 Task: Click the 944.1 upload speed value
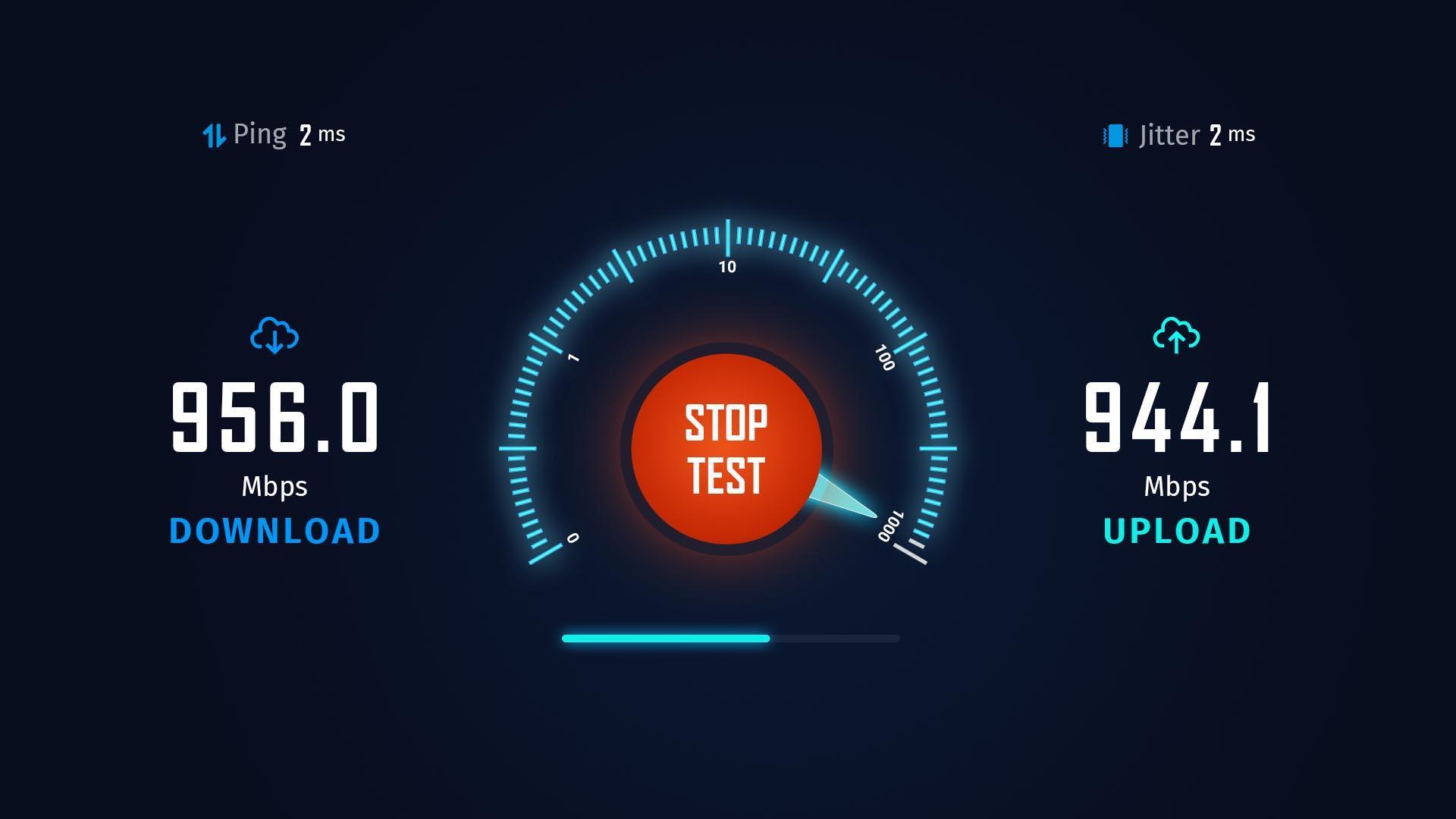coord(1177,418)
